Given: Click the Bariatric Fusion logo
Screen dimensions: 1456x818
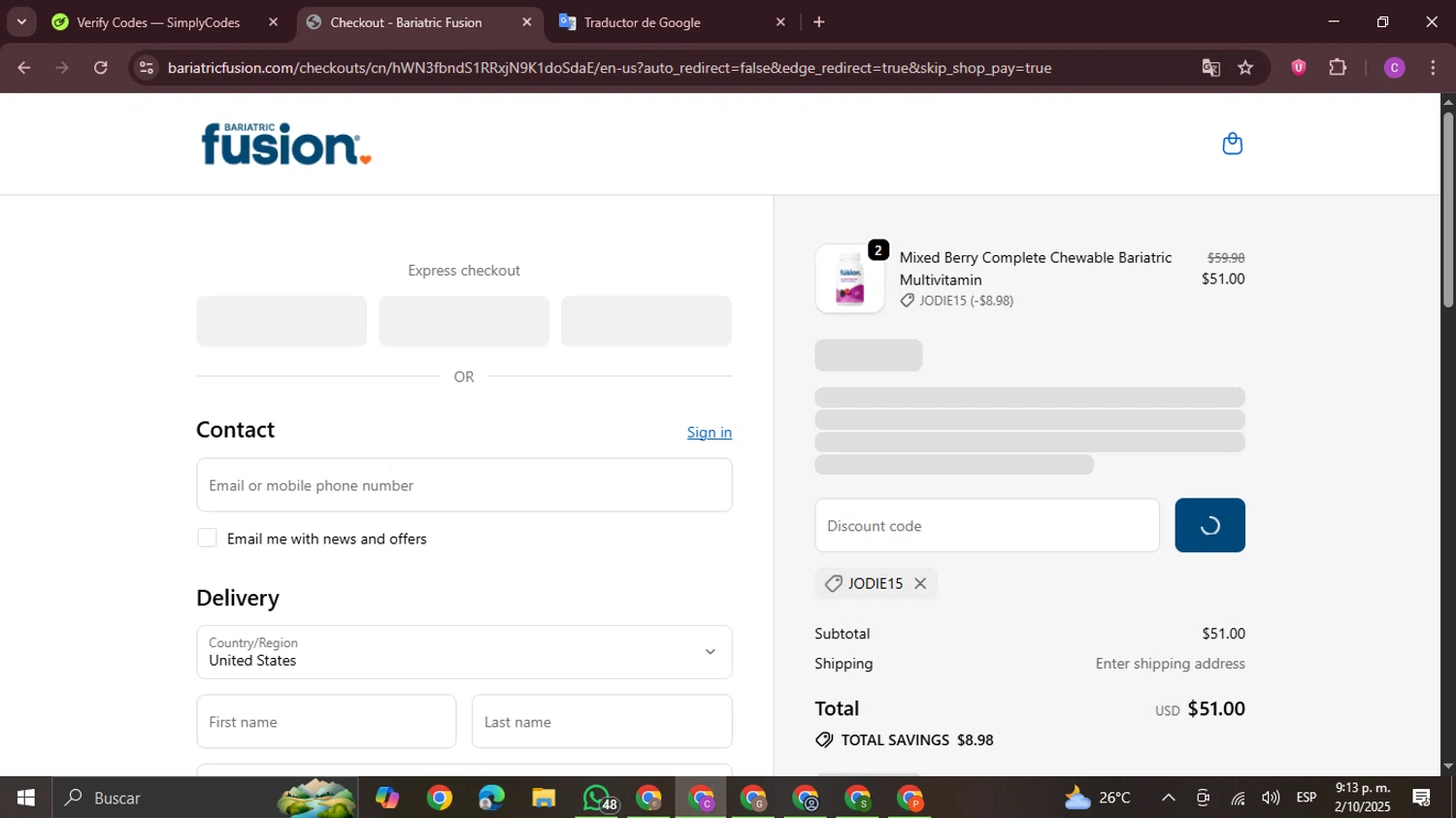Looking at the screenshot, I should (x=286, y=144).
